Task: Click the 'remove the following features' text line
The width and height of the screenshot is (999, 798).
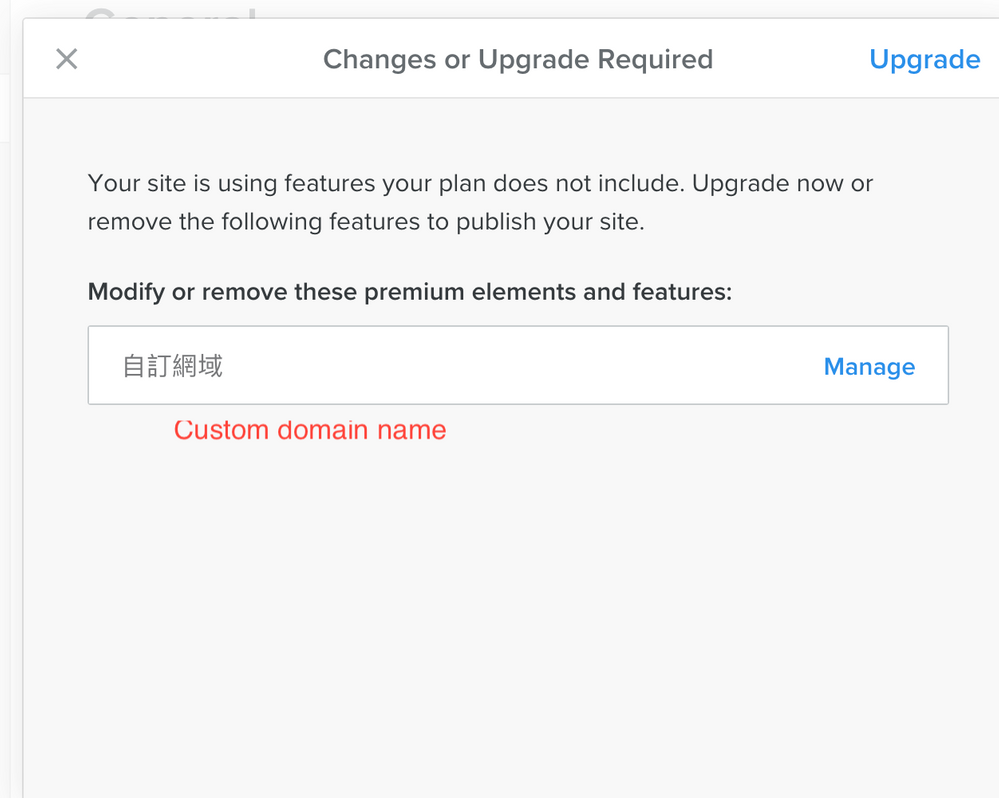Action: (x=366, y=222)
